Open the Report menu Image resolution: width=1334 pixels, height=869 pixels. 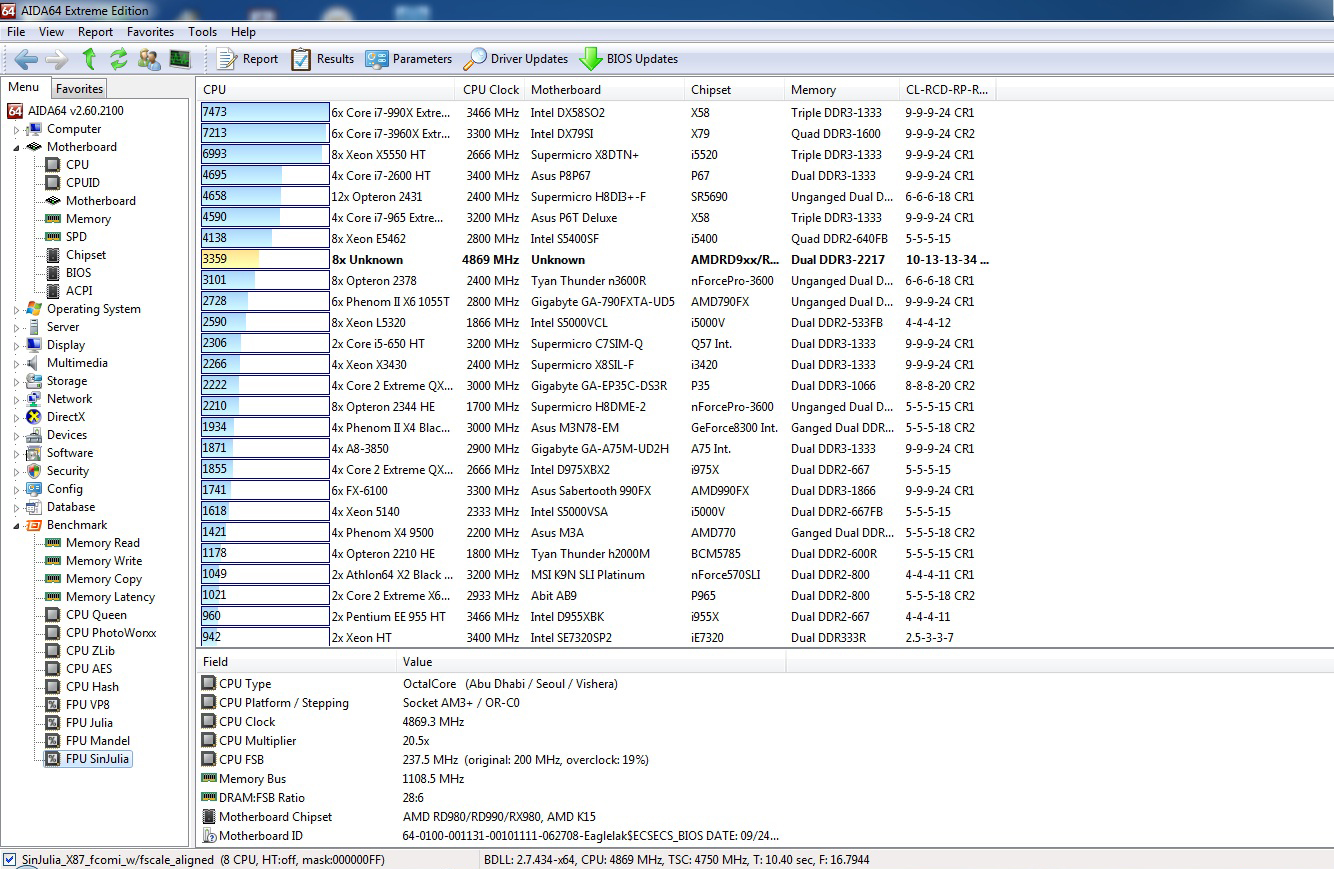click(96, 32)
